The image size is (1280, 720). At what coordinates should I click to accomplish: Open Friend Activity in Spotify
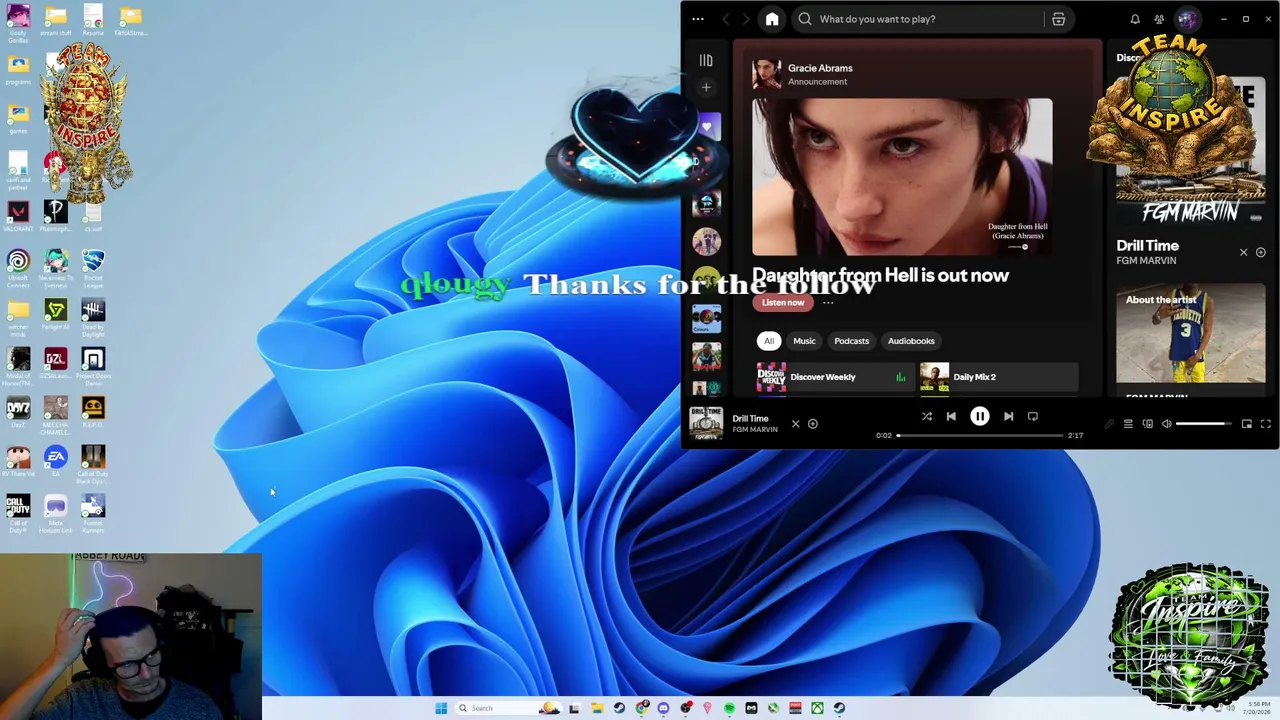click(1159, 19)
